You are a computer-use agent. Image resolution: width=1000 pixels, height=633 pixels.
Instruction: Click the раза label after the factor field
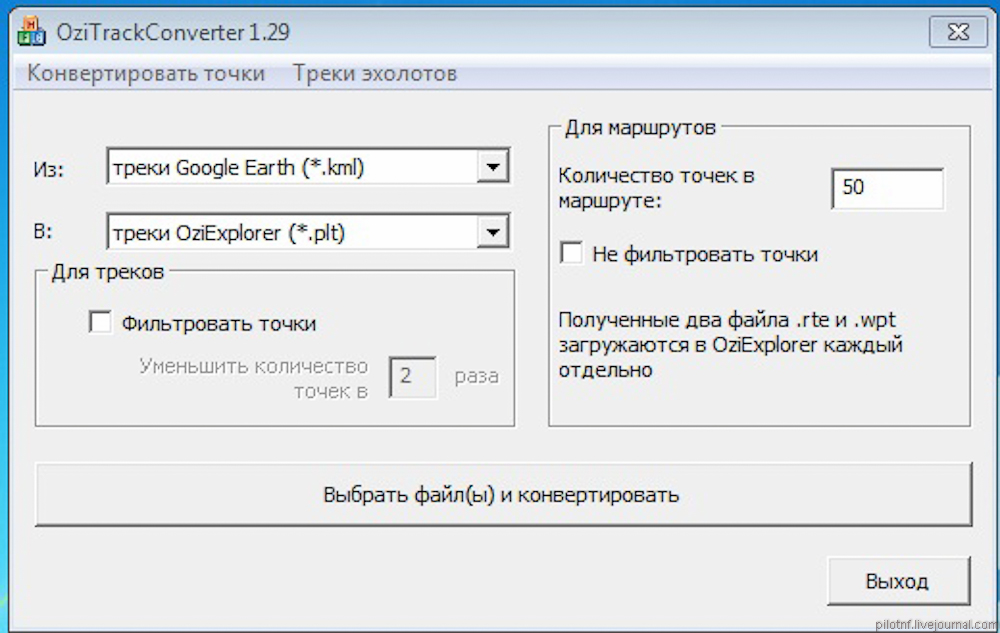476,376
